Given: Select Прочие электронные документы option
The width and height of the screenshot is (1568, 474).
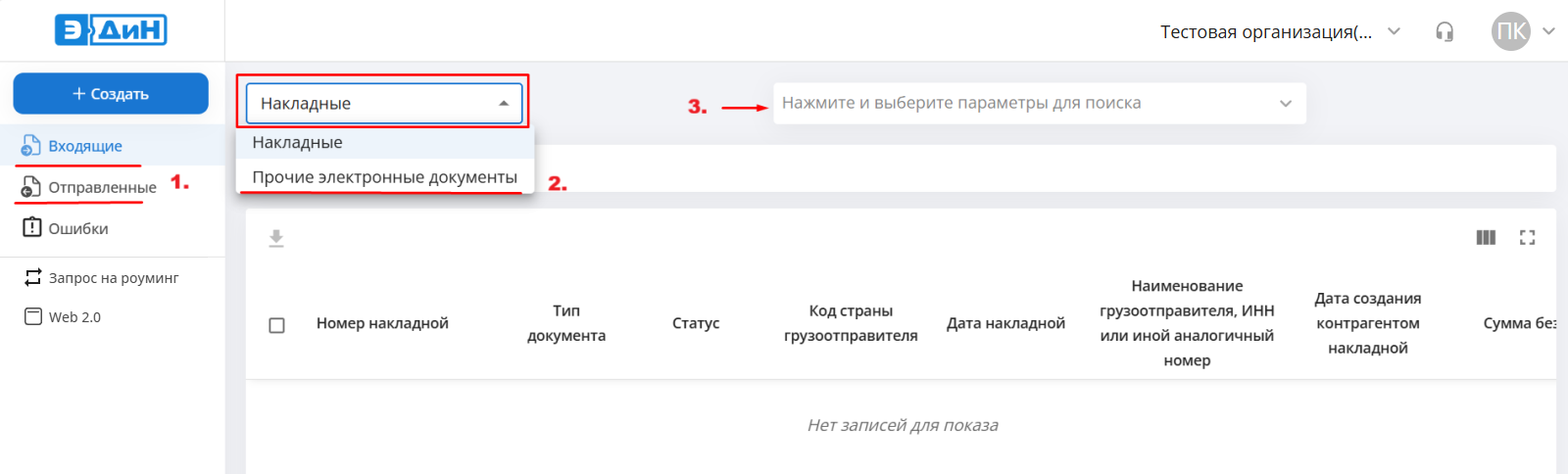Looking at the screenshot, I should (x=384, y=177).
